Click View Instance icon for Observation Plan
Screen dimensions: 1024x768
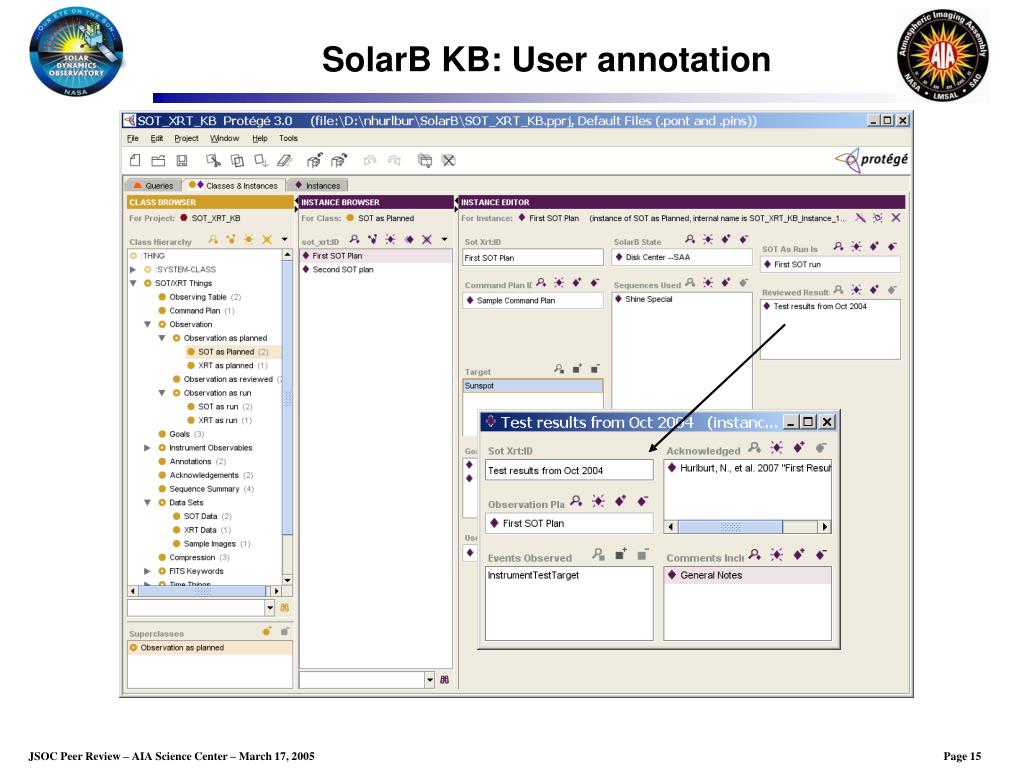tap(576, 501)
